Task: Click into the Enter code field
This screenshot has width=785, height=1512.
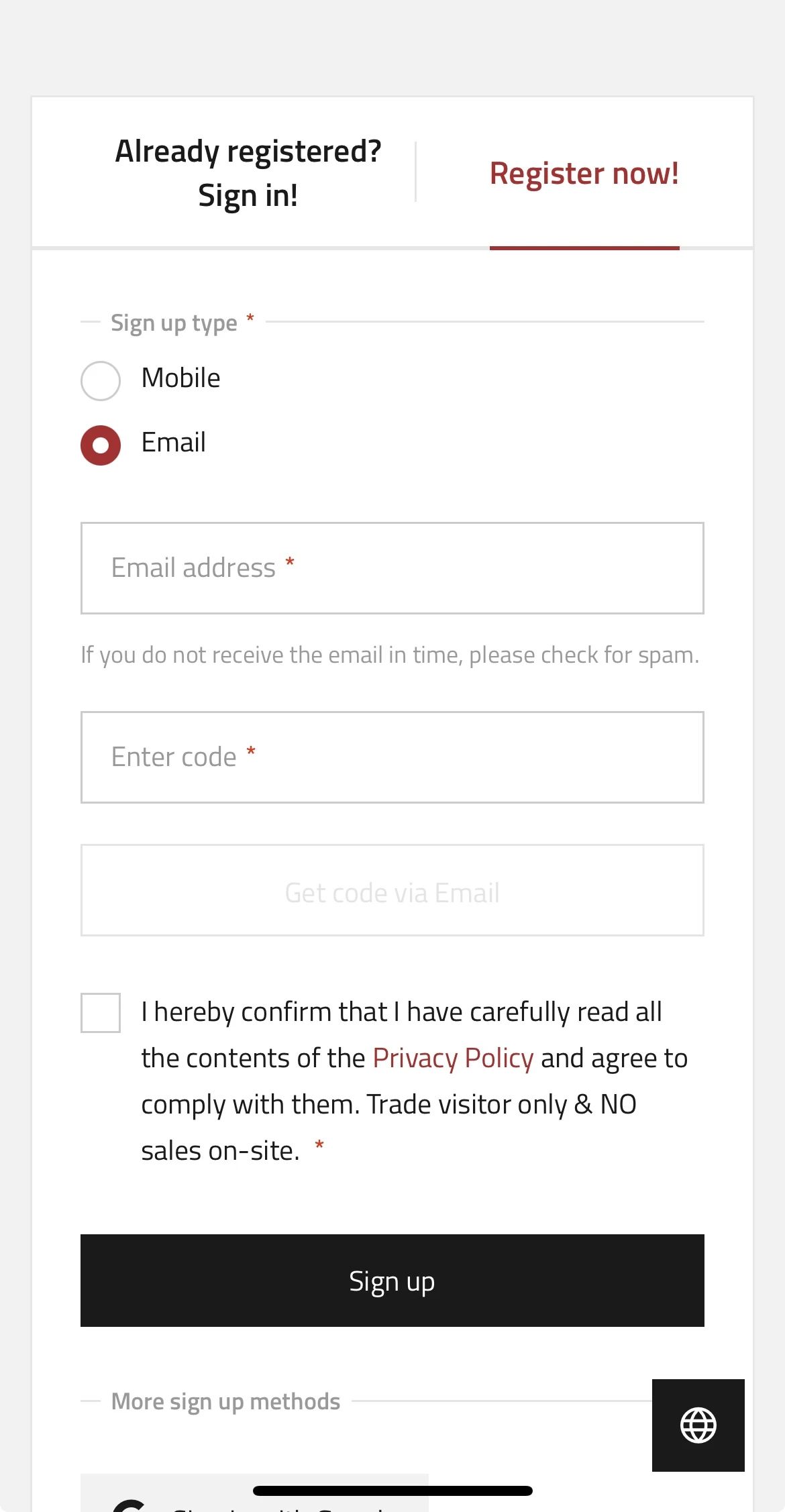Action: coord(392,757)
